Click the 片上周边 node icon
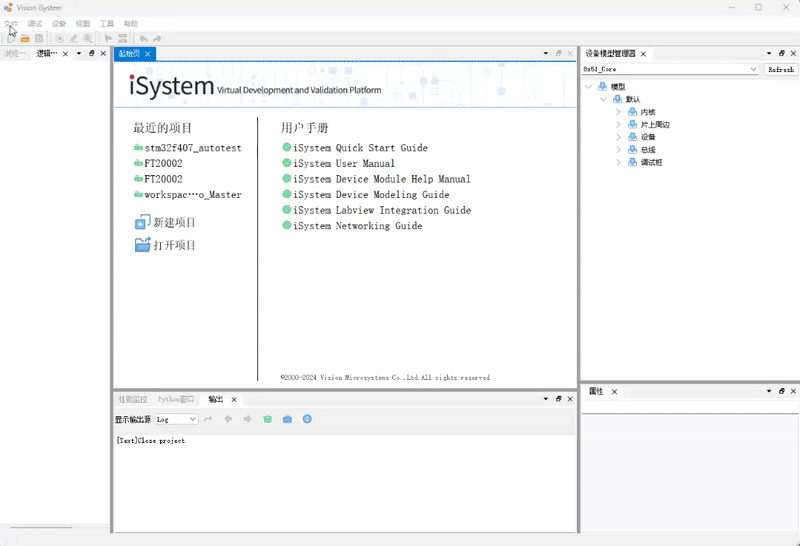Screen dimensions: 800x546 pos(633,125)
